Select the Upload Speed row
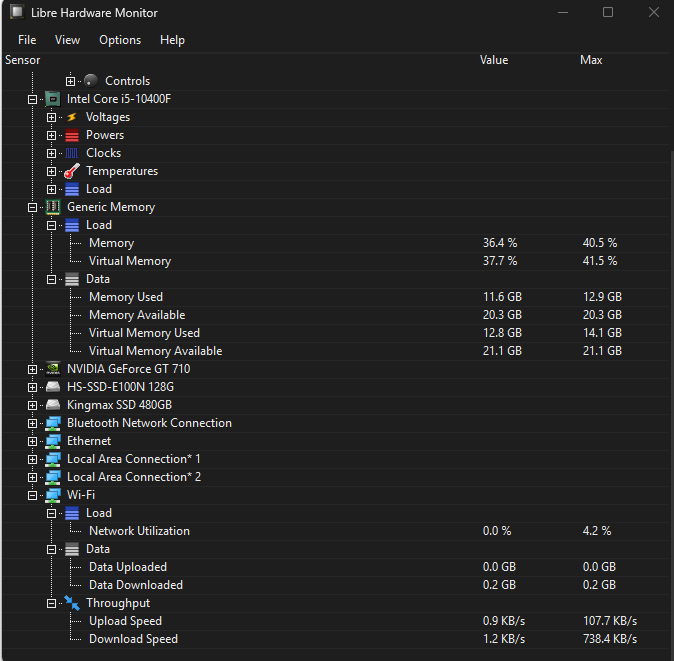Screen dimensions: 674x661 (337, 621)
